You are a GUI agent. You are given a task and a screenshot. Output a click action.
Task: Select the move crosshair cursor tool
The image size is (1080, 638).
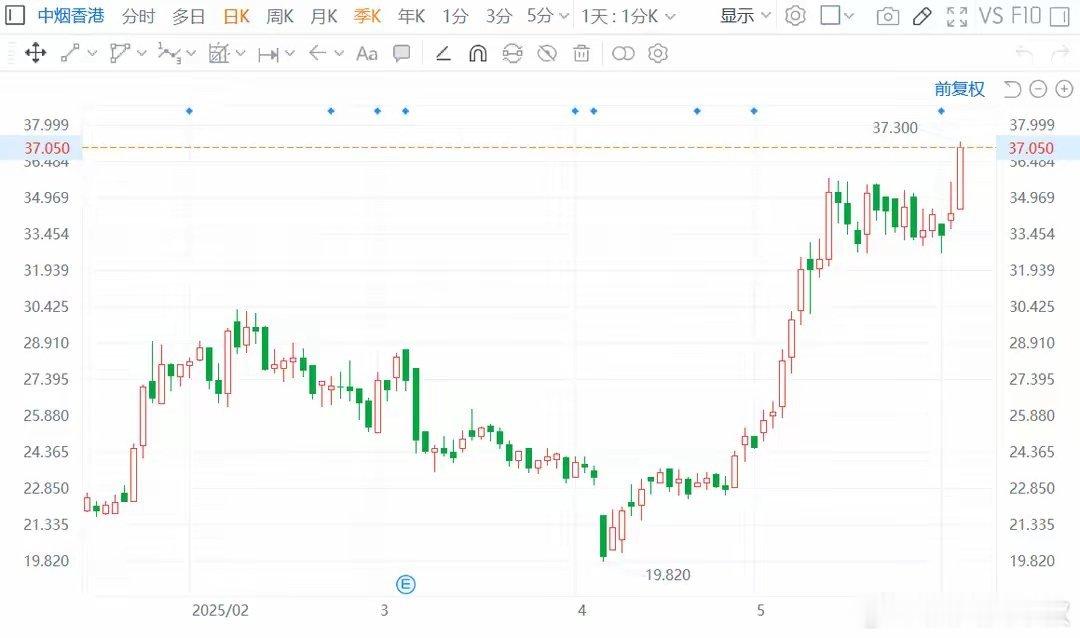pyautogui.click(x=35, y=53)
